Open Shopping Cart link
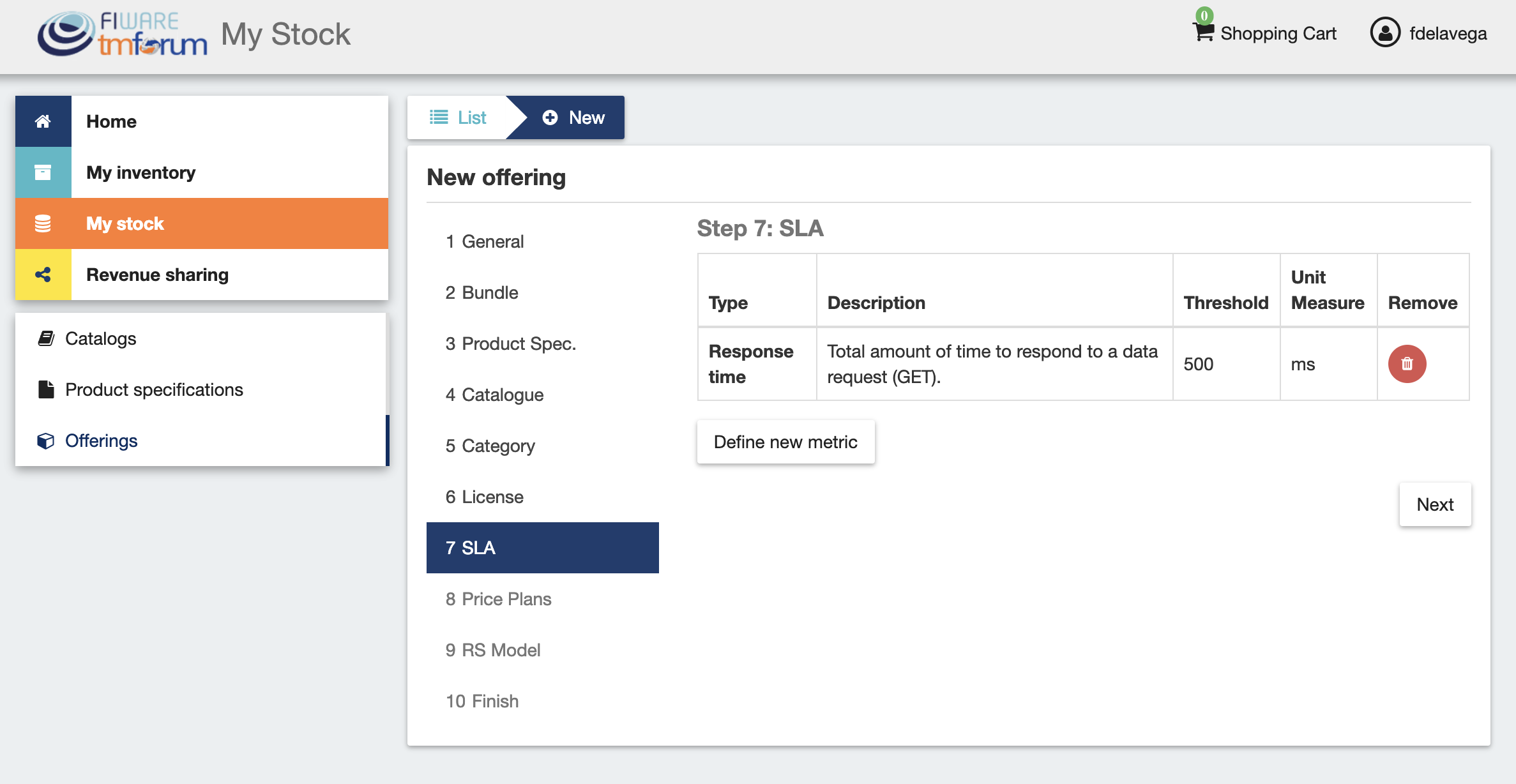Image resolution: width=1516 pixels, height=784 pixels. pos(1265,33)
